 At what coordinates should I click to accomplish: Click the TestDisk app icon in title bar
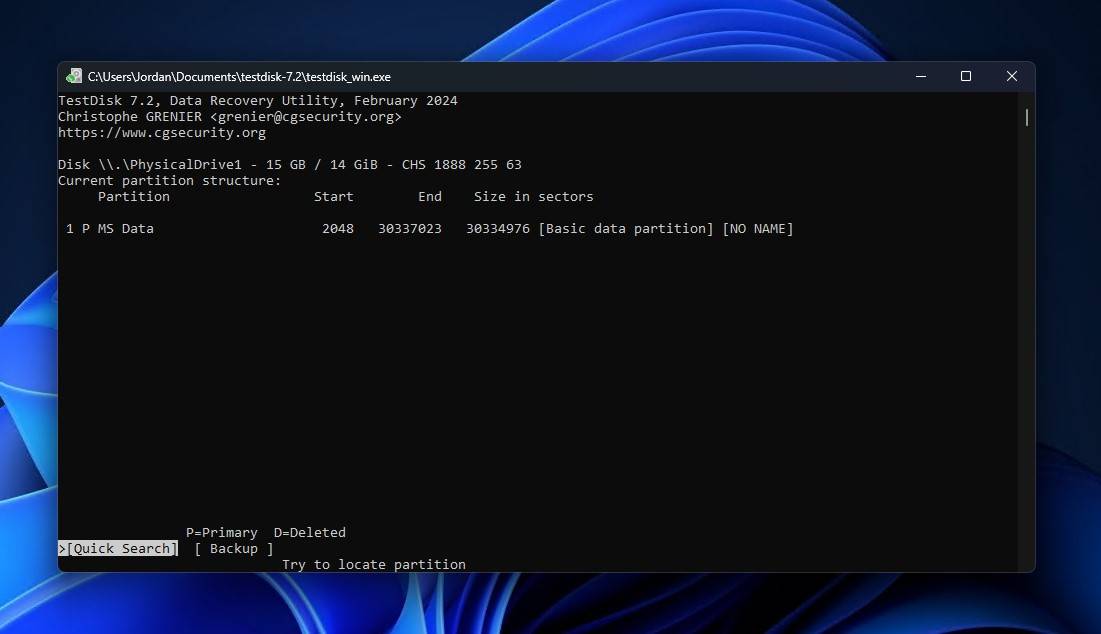click(74, 77)
